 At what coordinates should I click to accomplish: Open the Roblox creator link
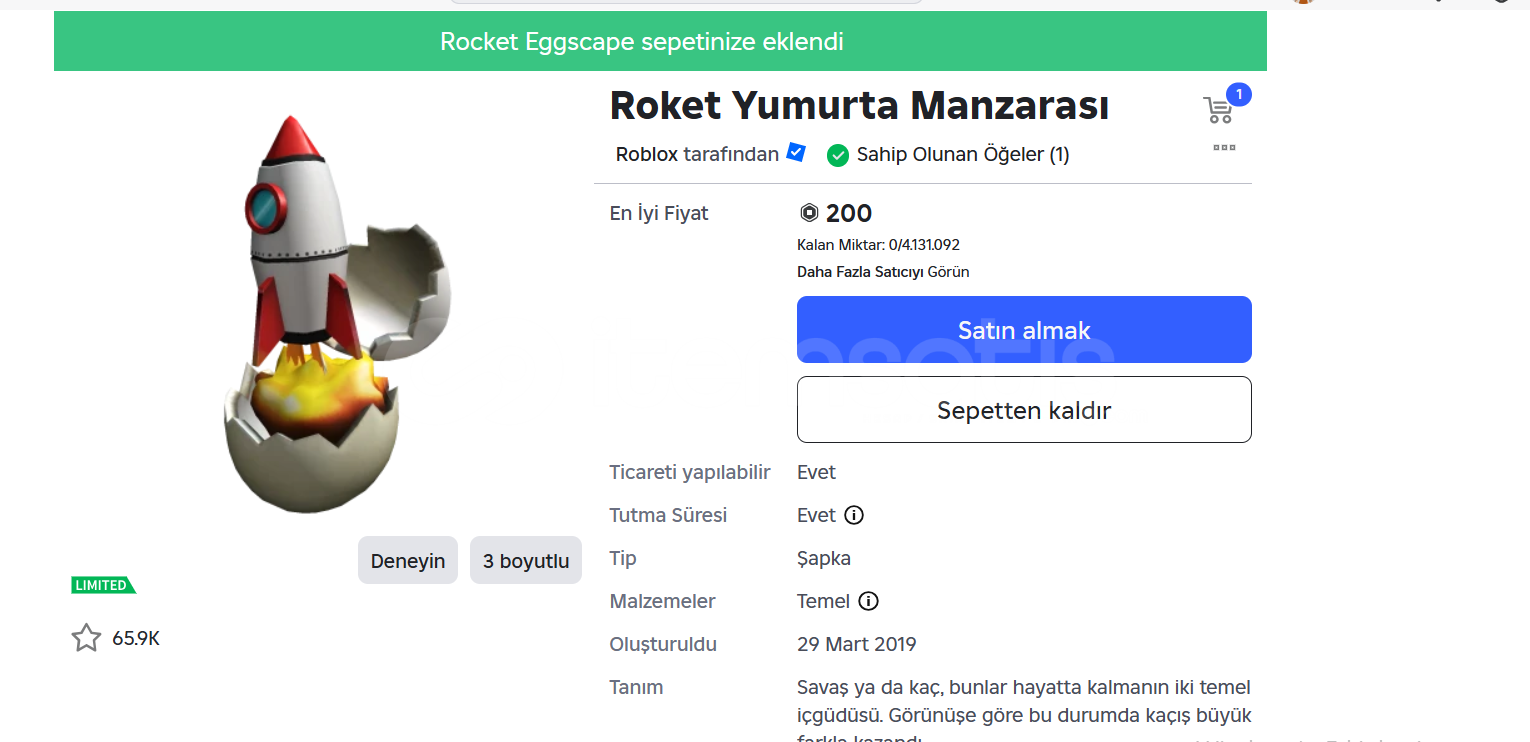tap(646, 155)
